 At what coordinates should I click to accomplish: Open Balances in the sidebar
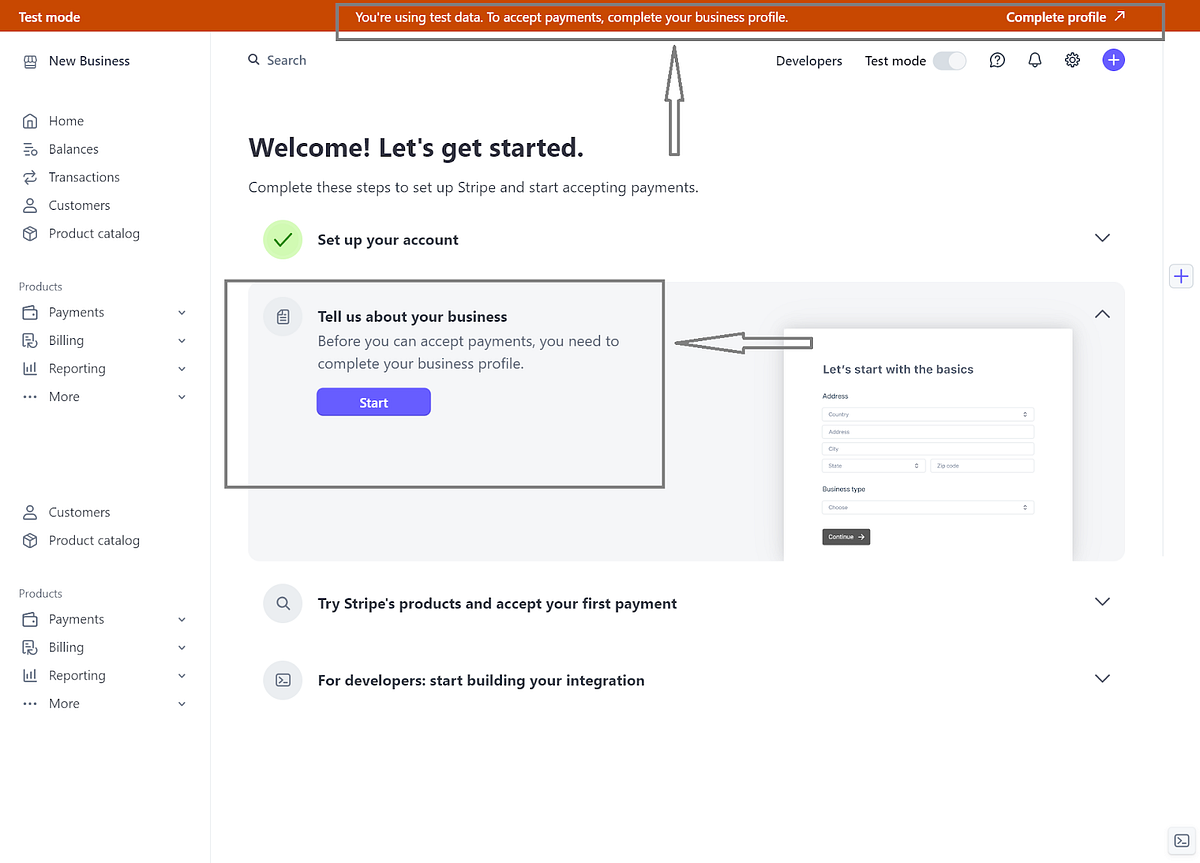pyautogui.click(x=73, y=149)
